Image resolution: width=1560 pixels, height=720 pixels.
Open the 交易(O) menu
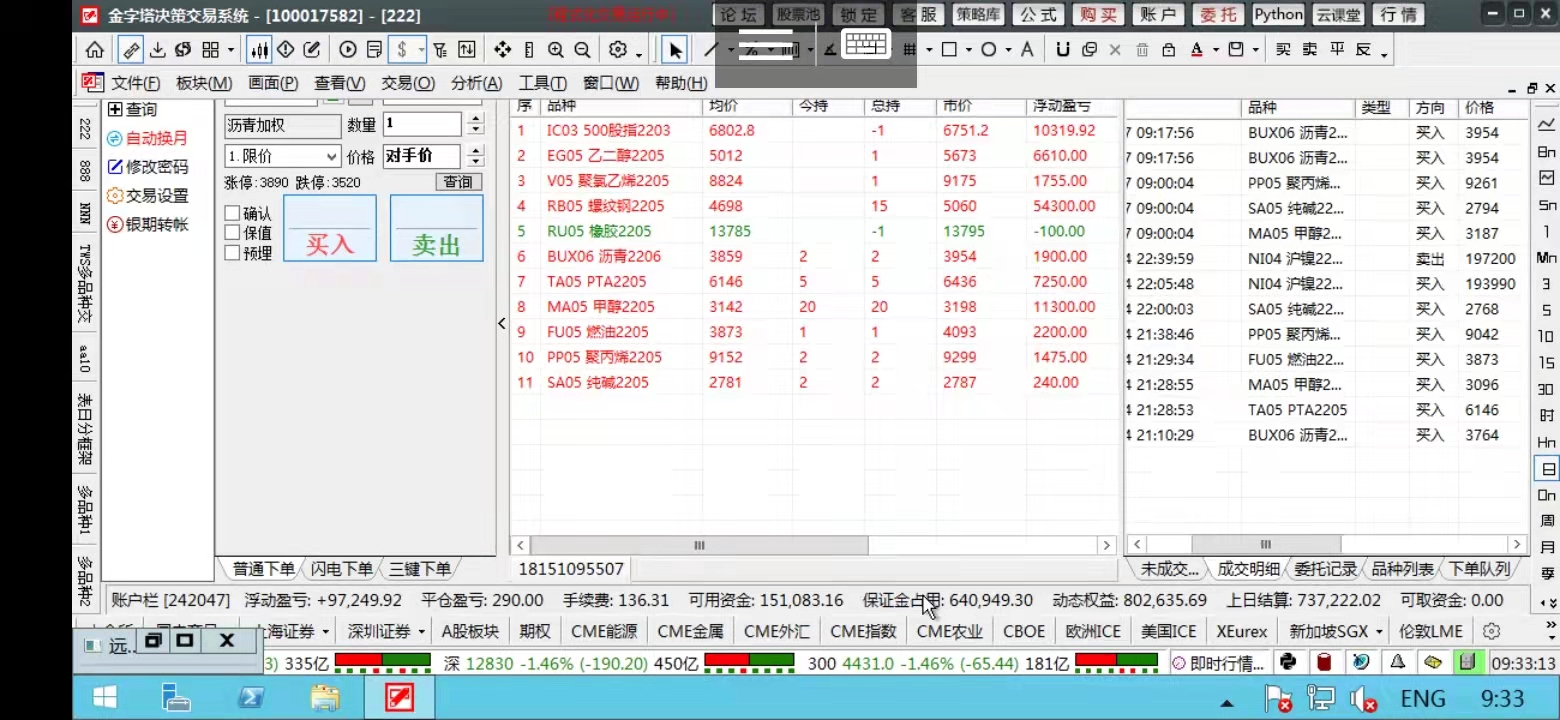coord(408,83)
